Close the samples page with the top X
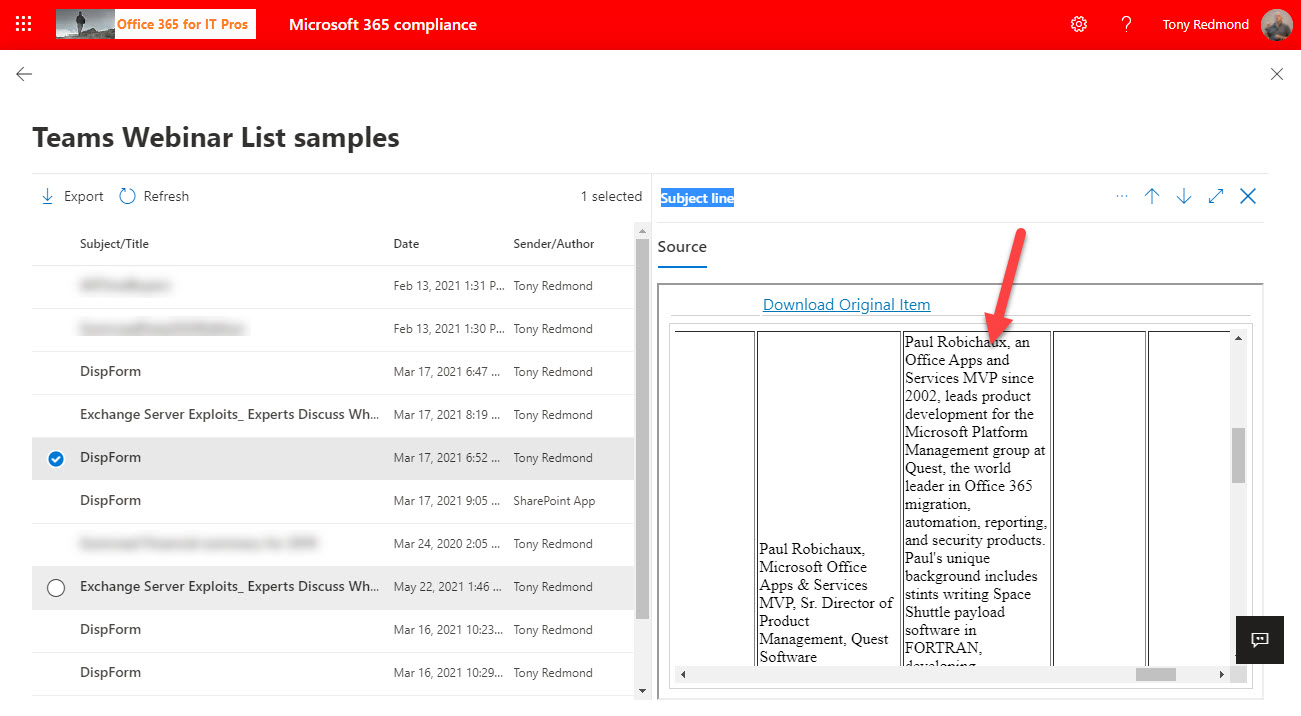Screen dimensions: 1301x716 pyautogui.click(x=1276, y=74)
